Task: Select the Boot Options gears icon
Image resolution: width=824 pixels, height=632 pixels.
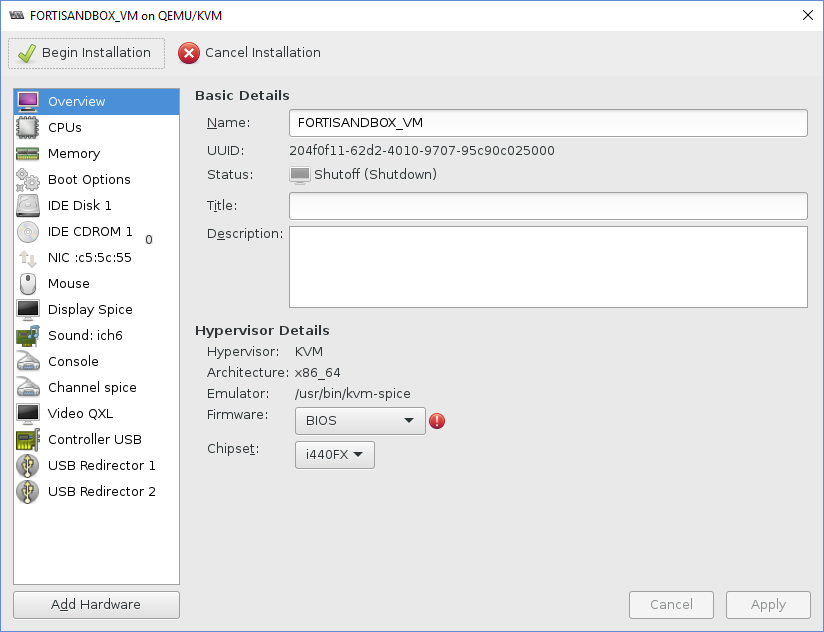Action: [x=28, y=180]
